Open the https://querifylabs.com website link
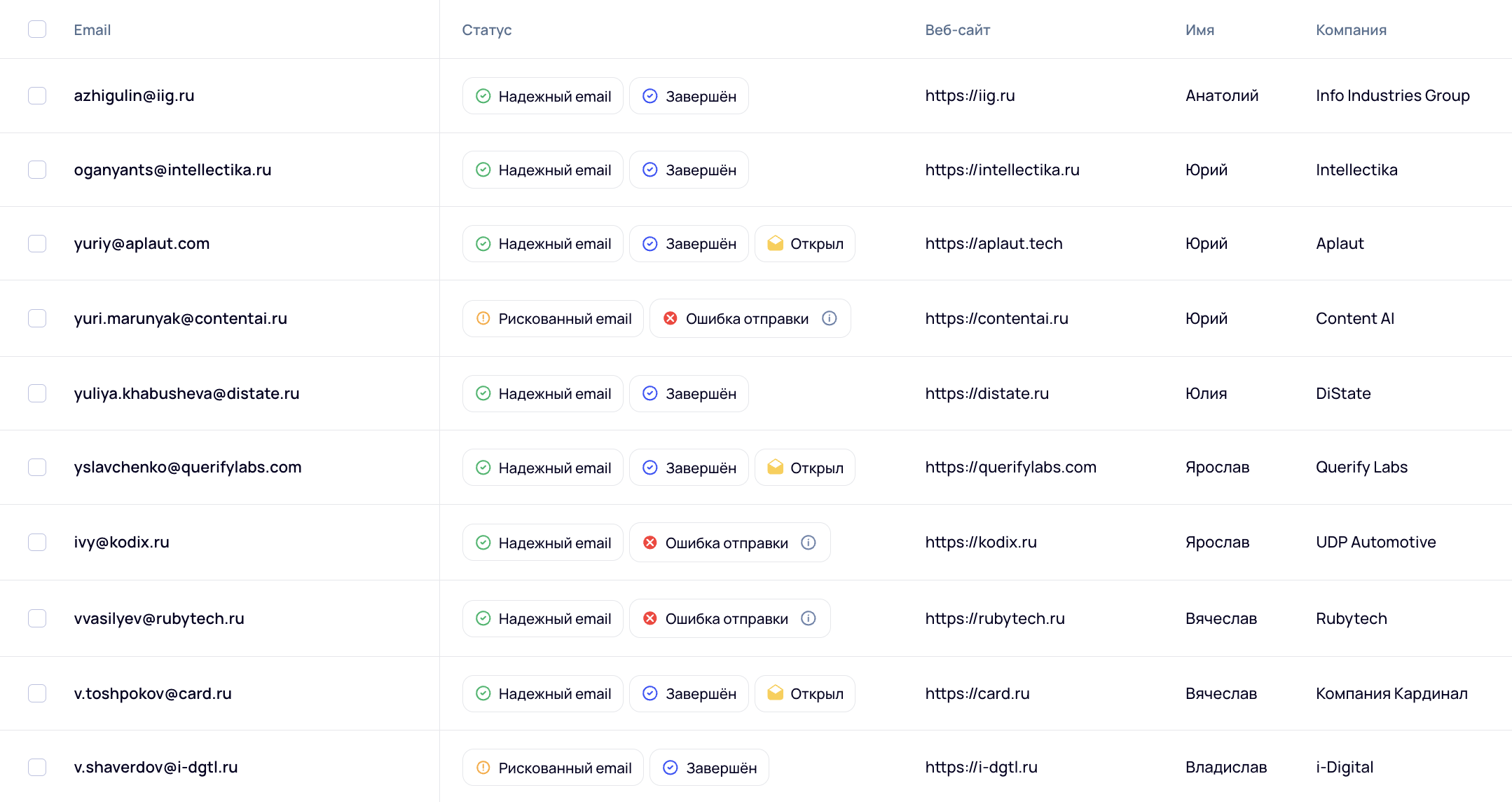The image size is (1512, 802). pyautogui.click(x=1010, y=468)
